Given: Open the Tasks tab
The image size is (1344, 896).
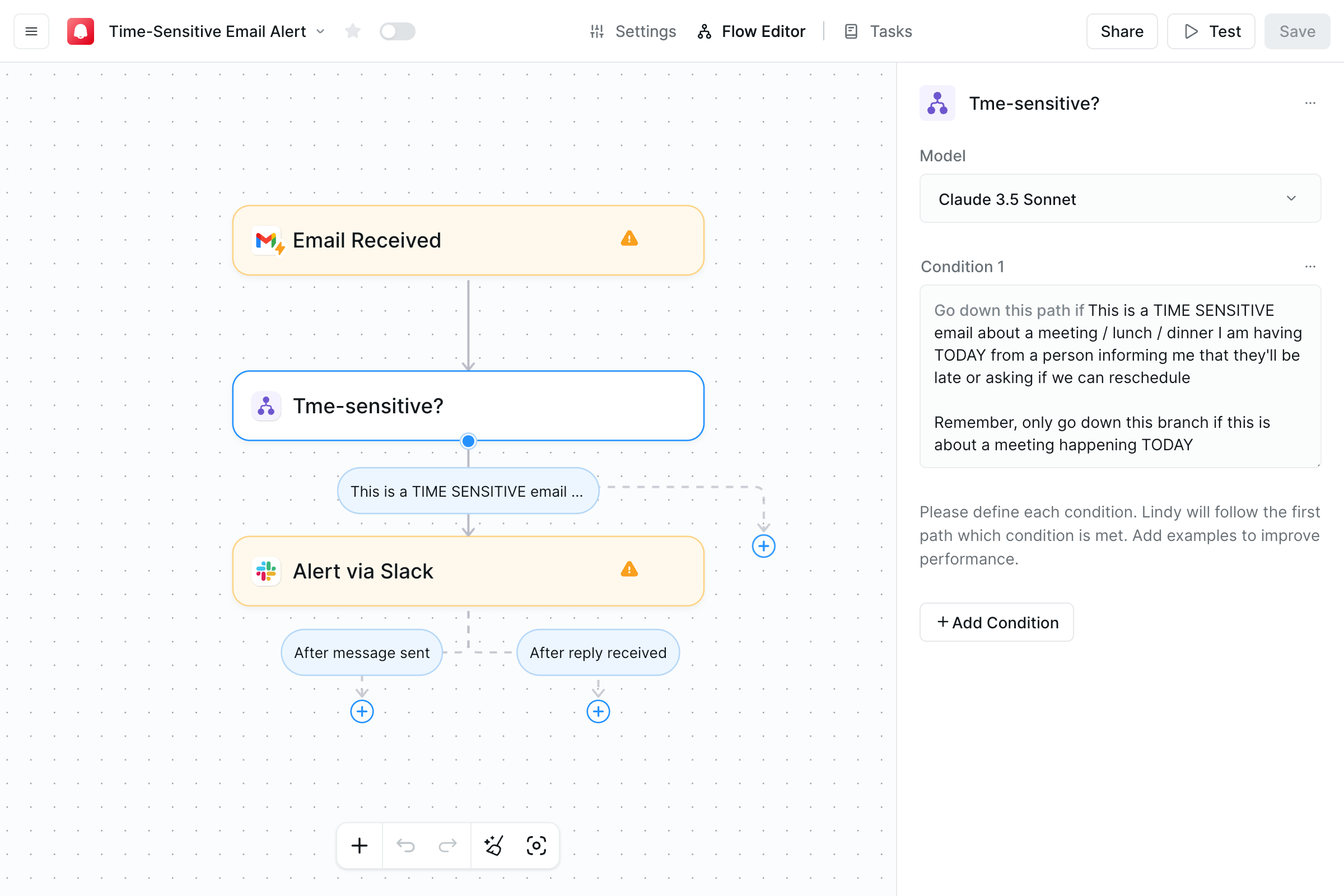Looking at the screenshot, I should click(877, 31).
